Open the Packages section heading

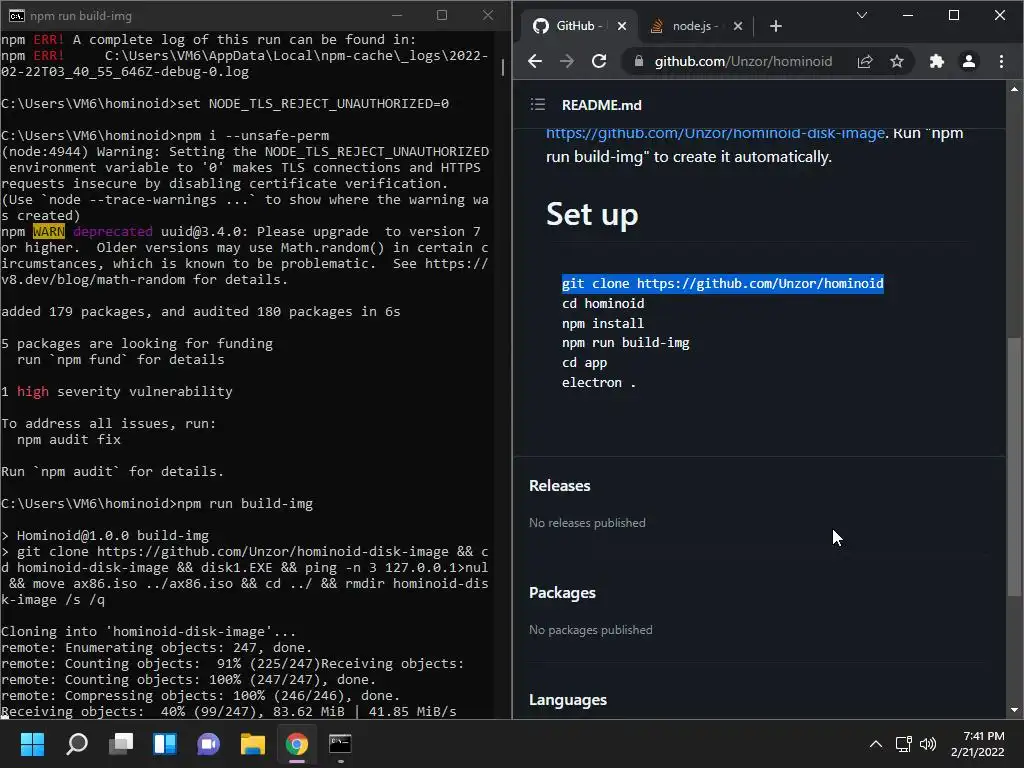[x=562, y=593]
